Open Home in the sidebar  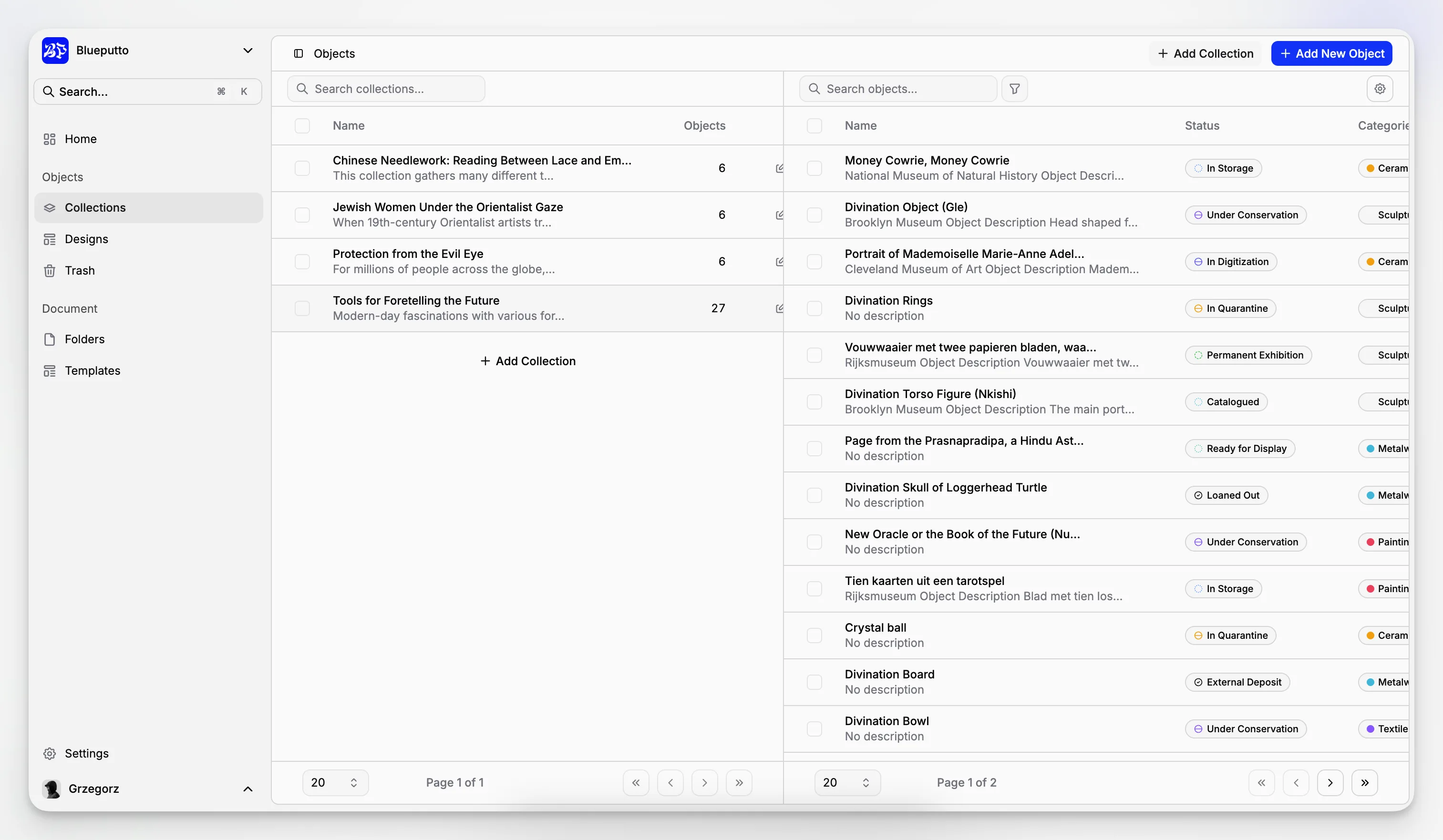coord(148,139)
